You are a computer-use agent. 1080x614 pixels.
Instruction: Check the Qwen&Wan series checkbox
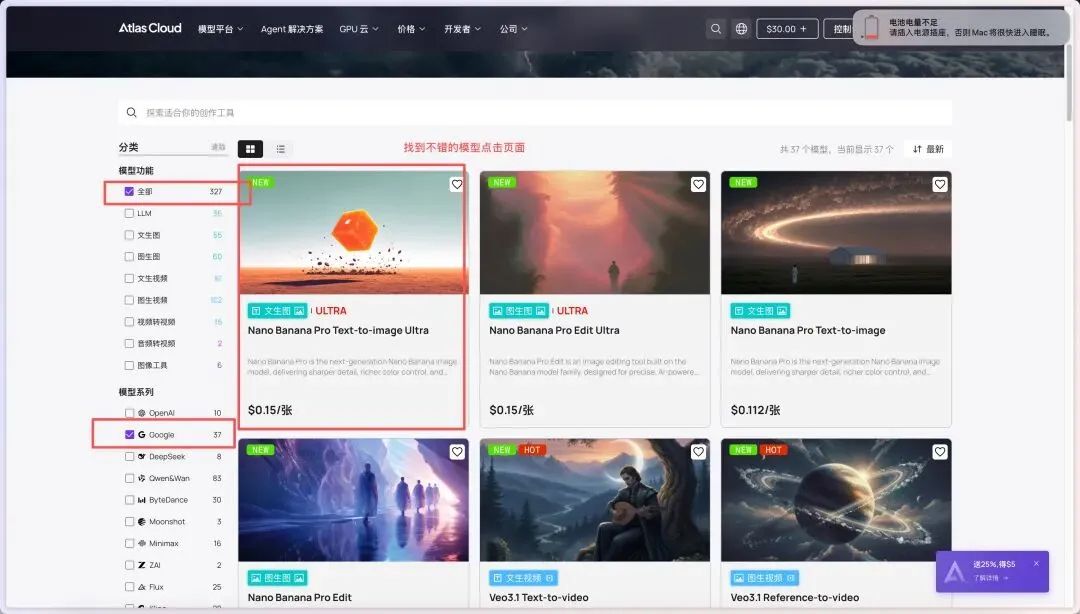[x=129, y=478]
